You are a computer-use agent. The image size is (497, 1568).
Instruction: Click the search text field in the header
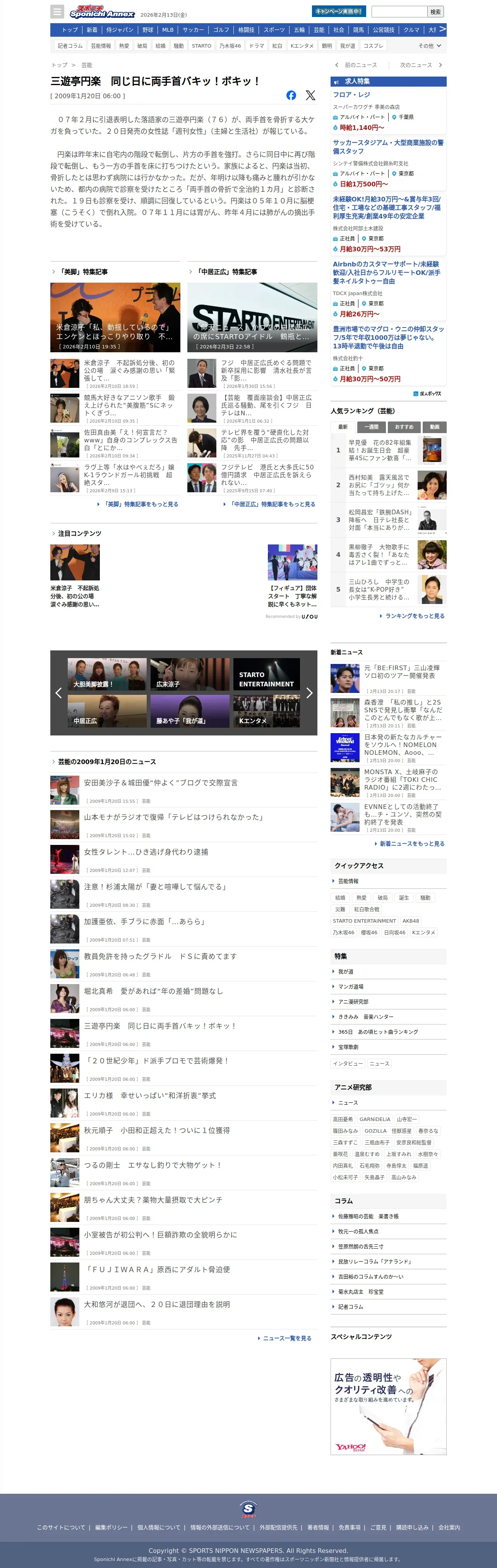pos(399,12)
